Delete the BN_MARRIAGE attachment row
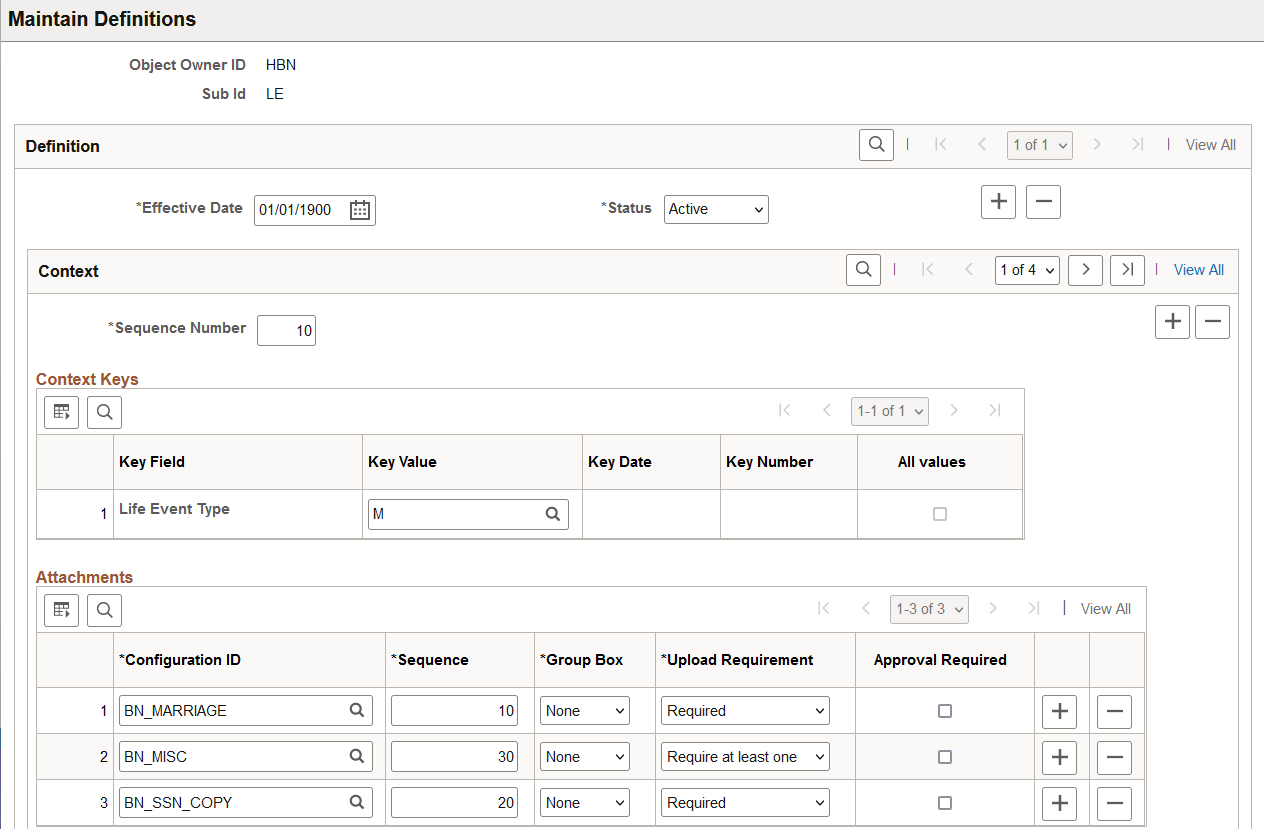This screenshot has height=829, width=1264. pyautogui.click(x=1114, y=712)
